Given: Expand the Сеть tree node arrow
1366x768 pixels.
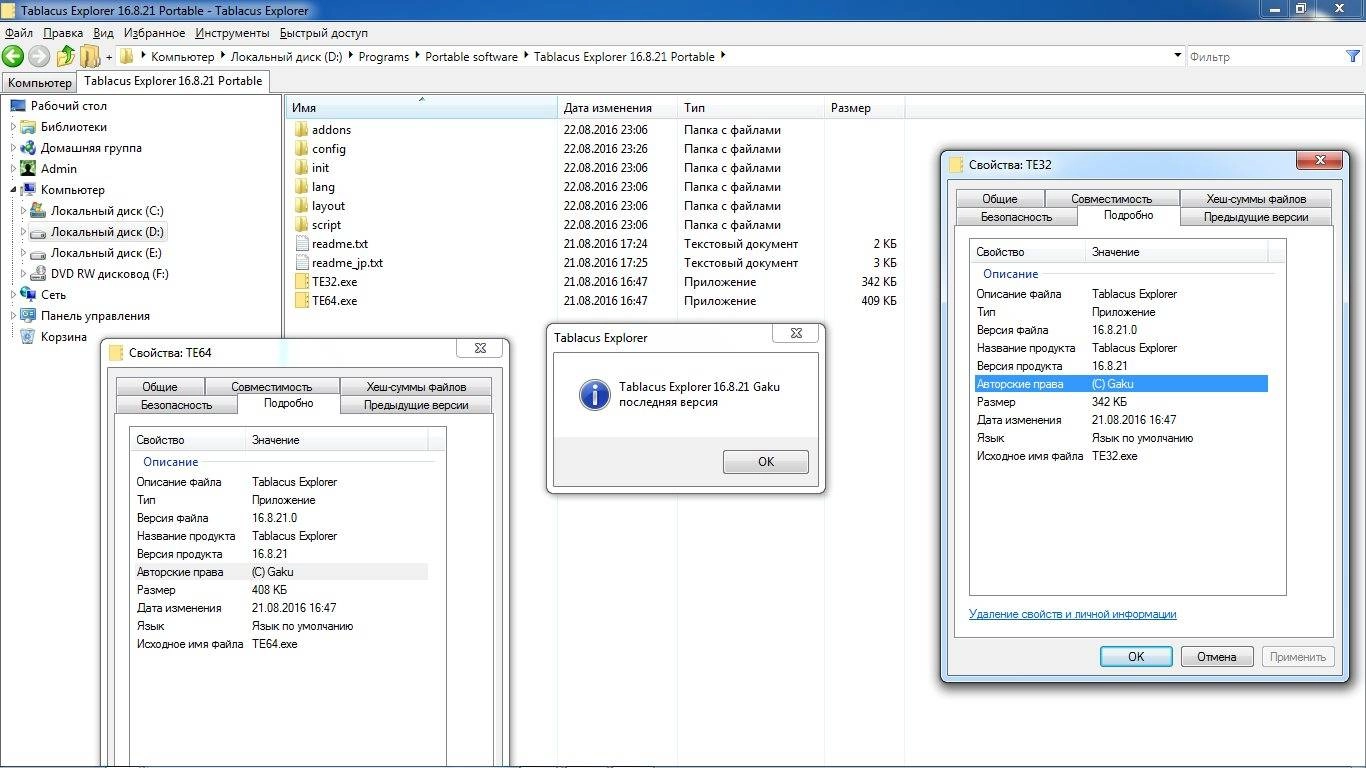Looking at the screenshot, I should pyautogui.click(x=14, y=295).
